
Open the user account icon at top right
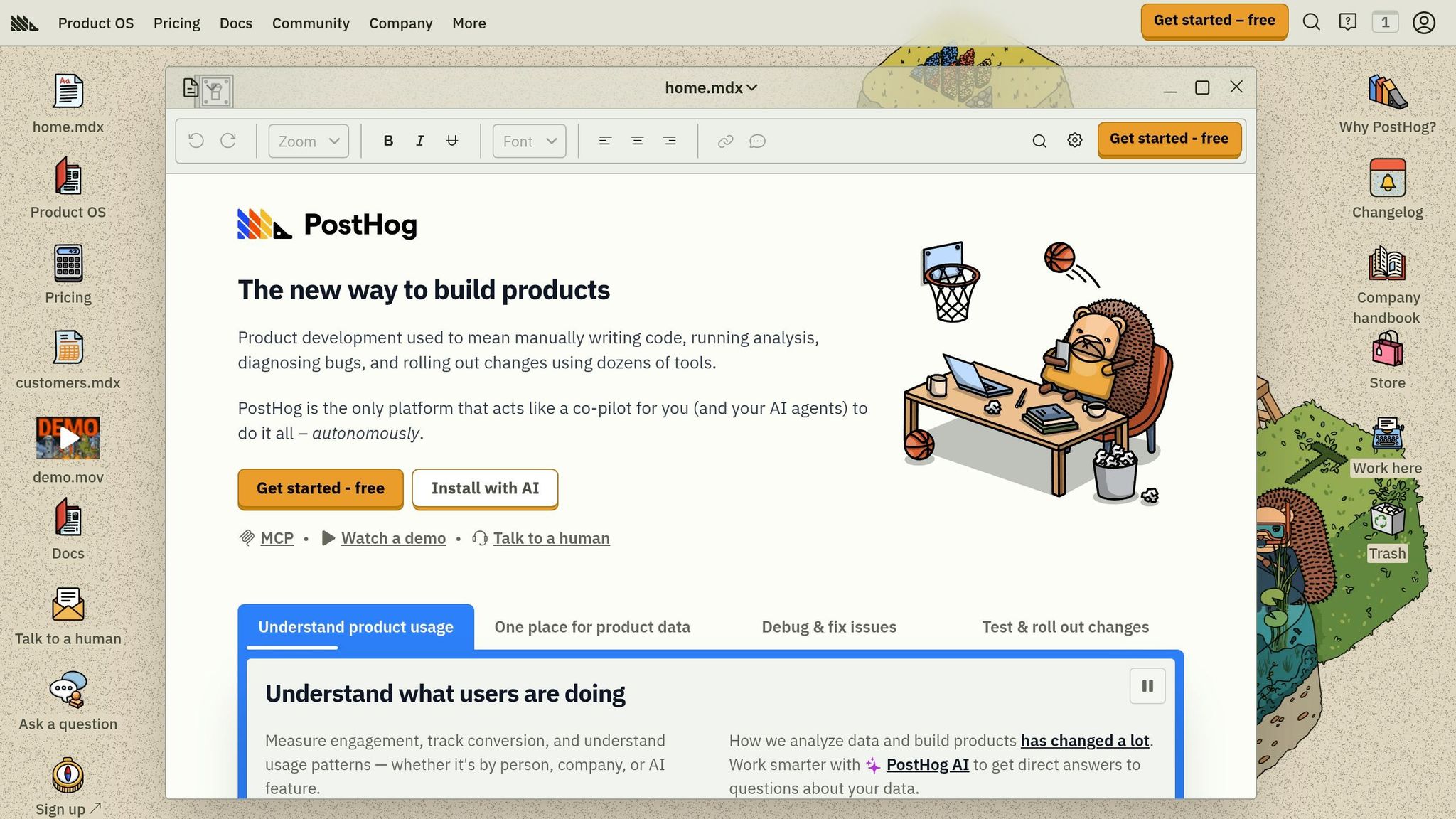[x=1423, y=23]
